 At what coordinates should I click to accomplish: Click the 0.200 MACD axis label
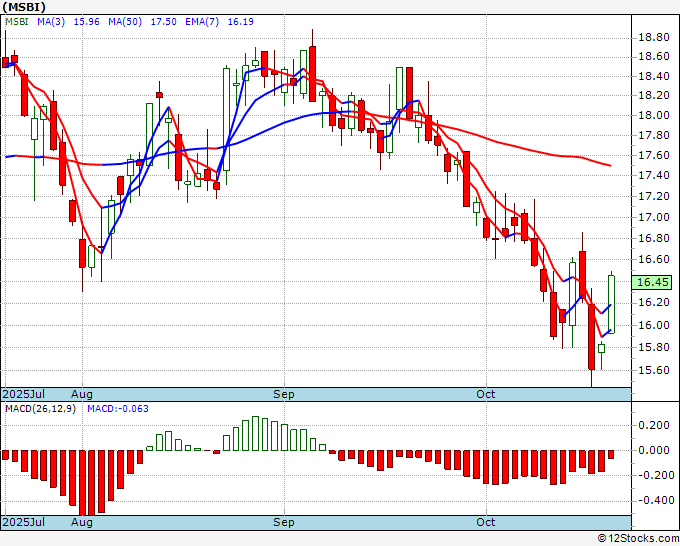[x=654, y=425]
